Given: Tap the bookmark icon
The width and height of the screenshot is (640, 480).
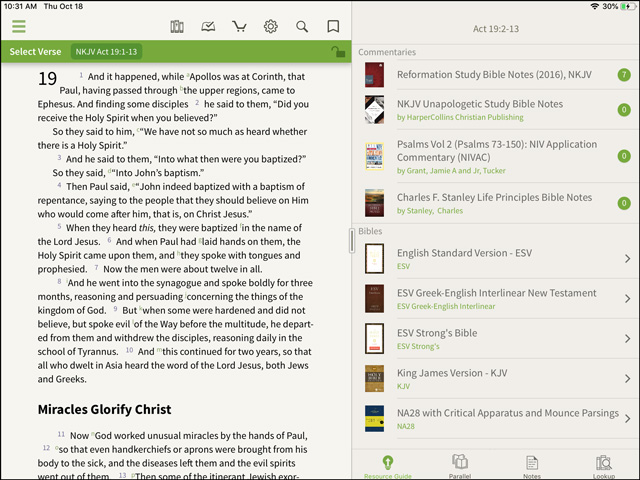Looking at the screenshot, I should click(333, 27).
